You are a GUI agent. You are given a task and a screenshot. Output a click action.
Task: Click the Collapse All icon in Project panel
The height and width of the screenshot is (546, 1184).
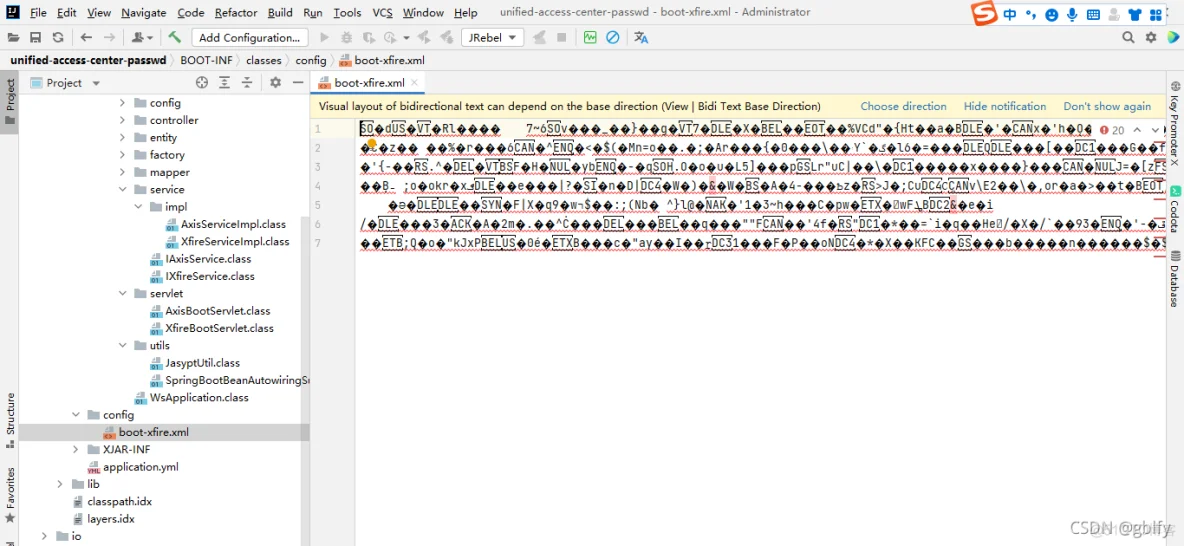point(247,83)
